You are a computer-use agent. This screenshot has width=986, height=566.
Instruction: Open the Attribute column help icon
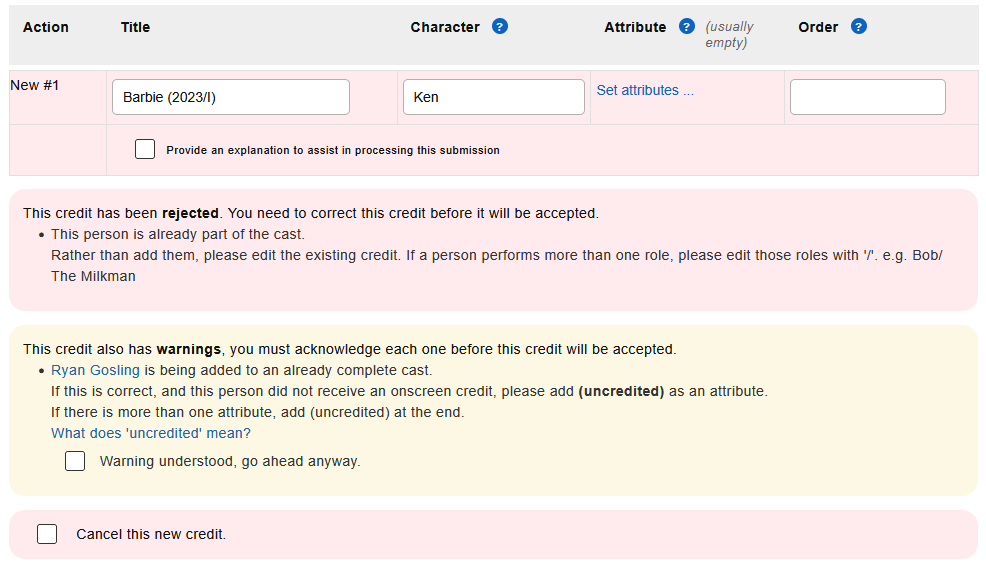(686, 27)
